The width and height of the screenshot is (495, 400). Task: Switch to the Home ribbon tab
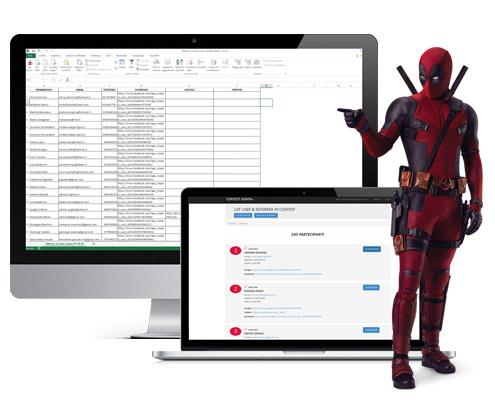[x=42, y=56]
